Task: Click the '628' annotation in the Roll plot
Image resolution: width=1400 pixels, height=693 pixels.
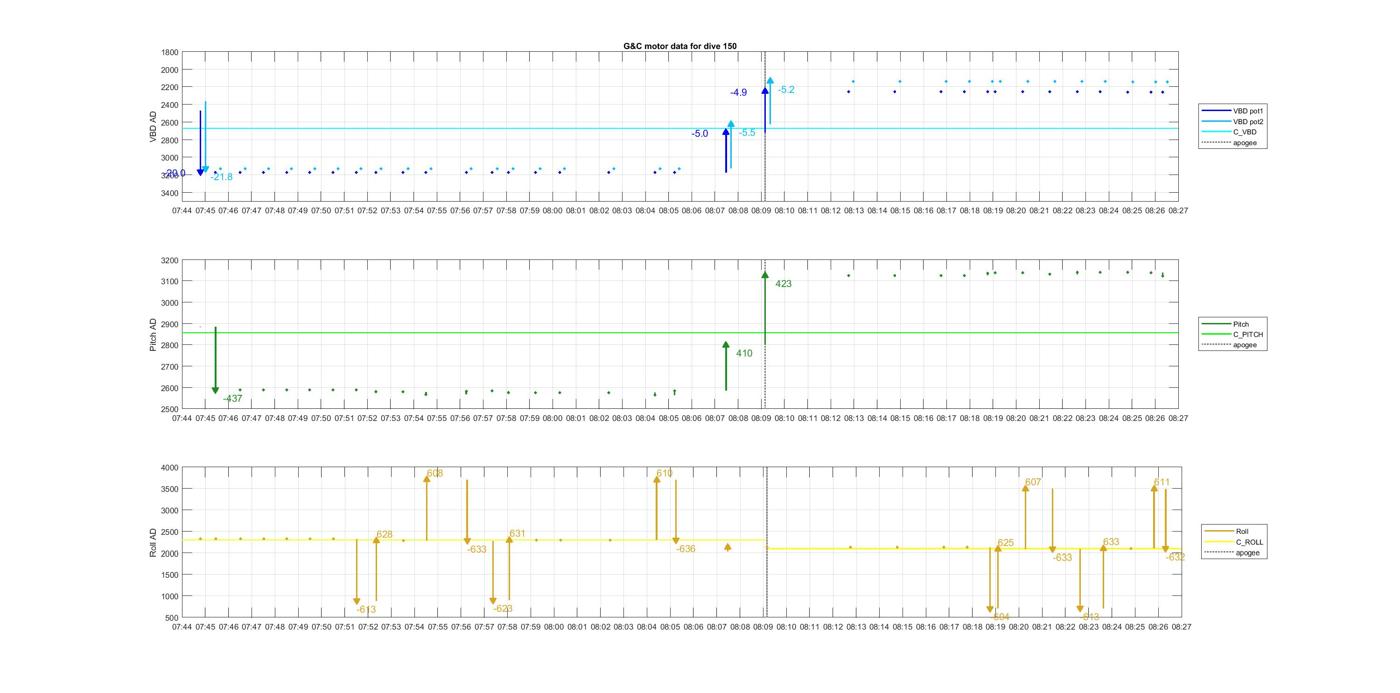Action: 384,535
